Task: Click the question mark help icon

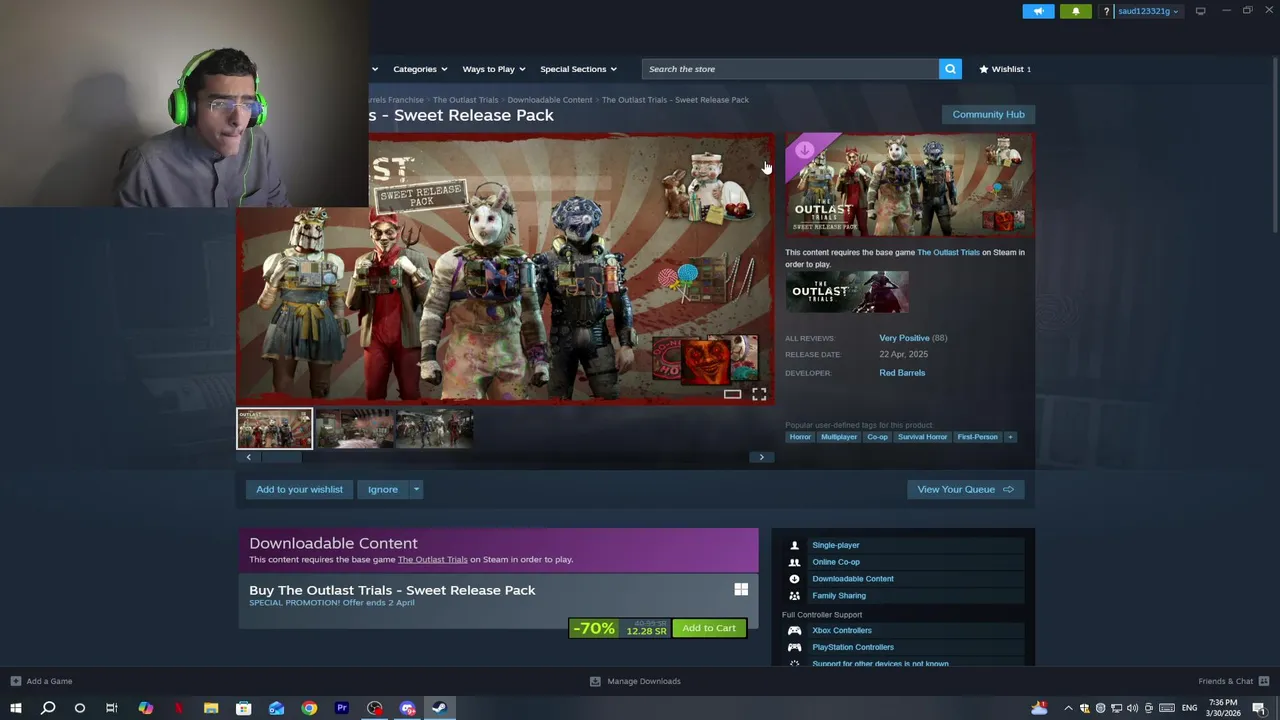Action: point(1106,11)
